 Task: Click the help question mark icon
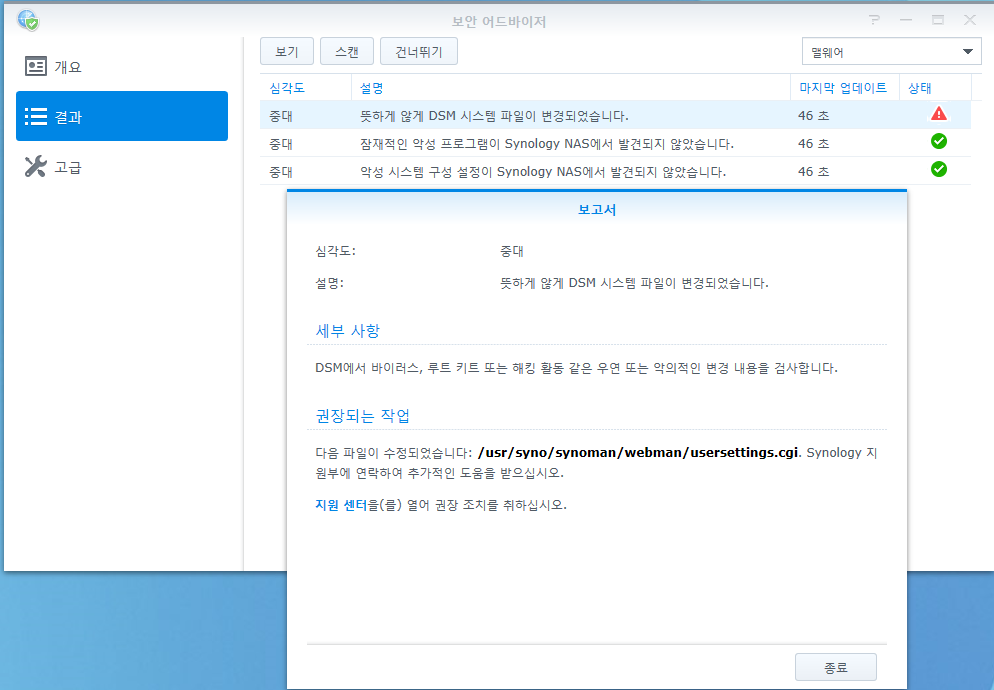875,20
